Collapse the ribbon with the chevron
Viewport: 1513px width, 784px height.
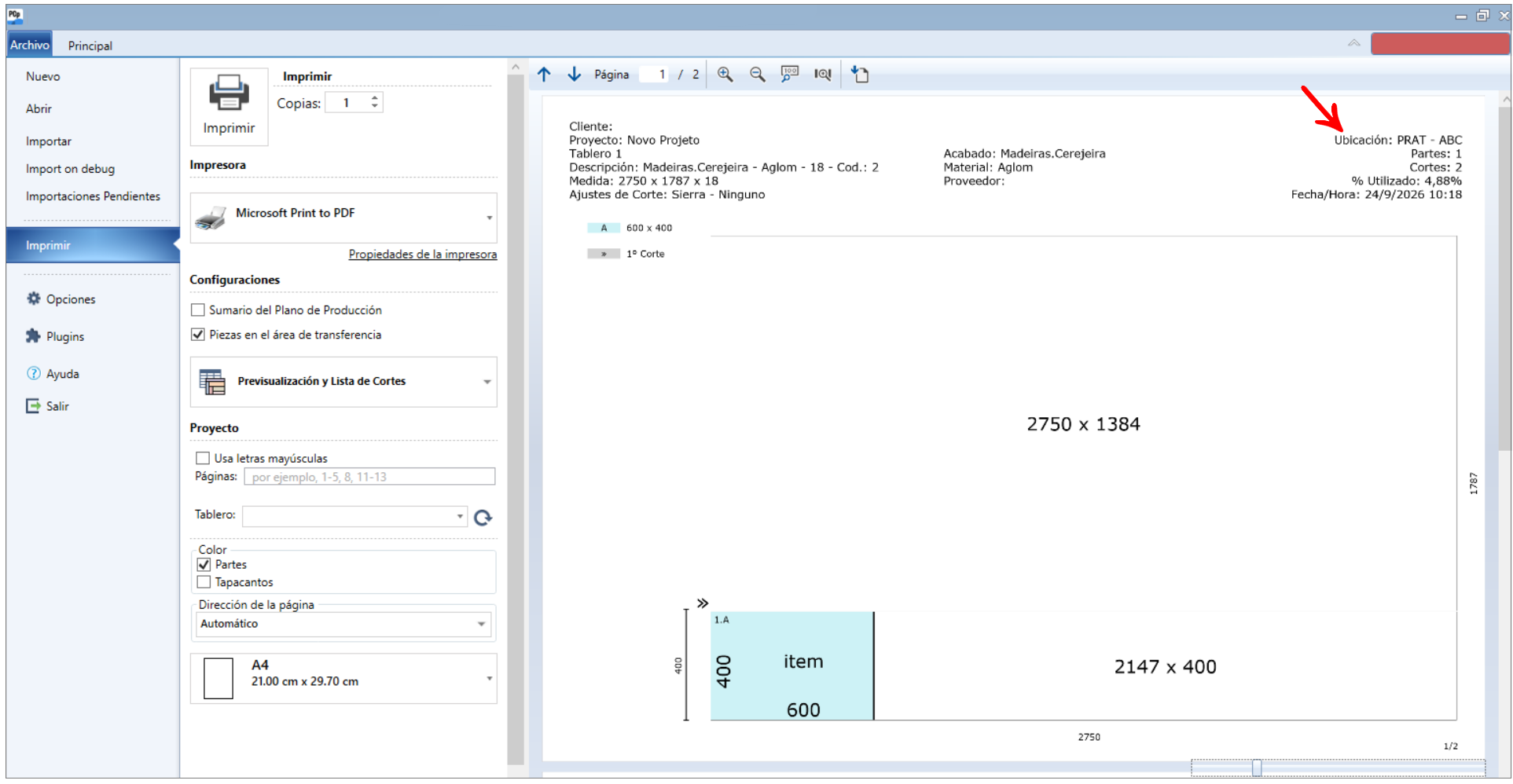click(x=1353, y=43)
